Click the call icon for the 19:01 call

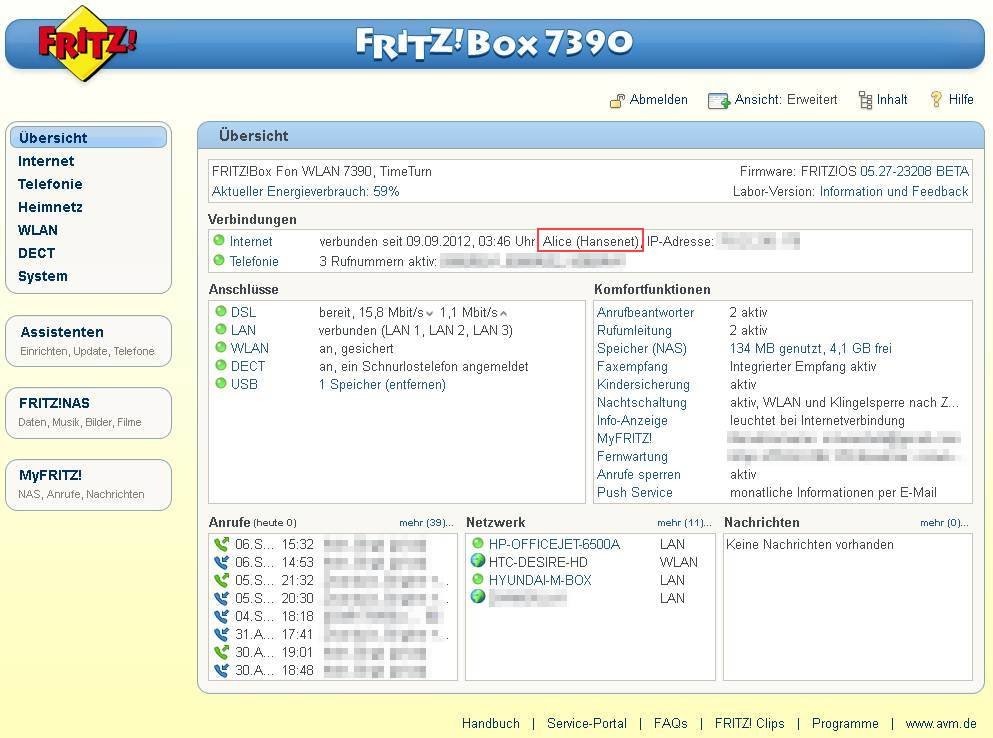(x=222, y=652)
